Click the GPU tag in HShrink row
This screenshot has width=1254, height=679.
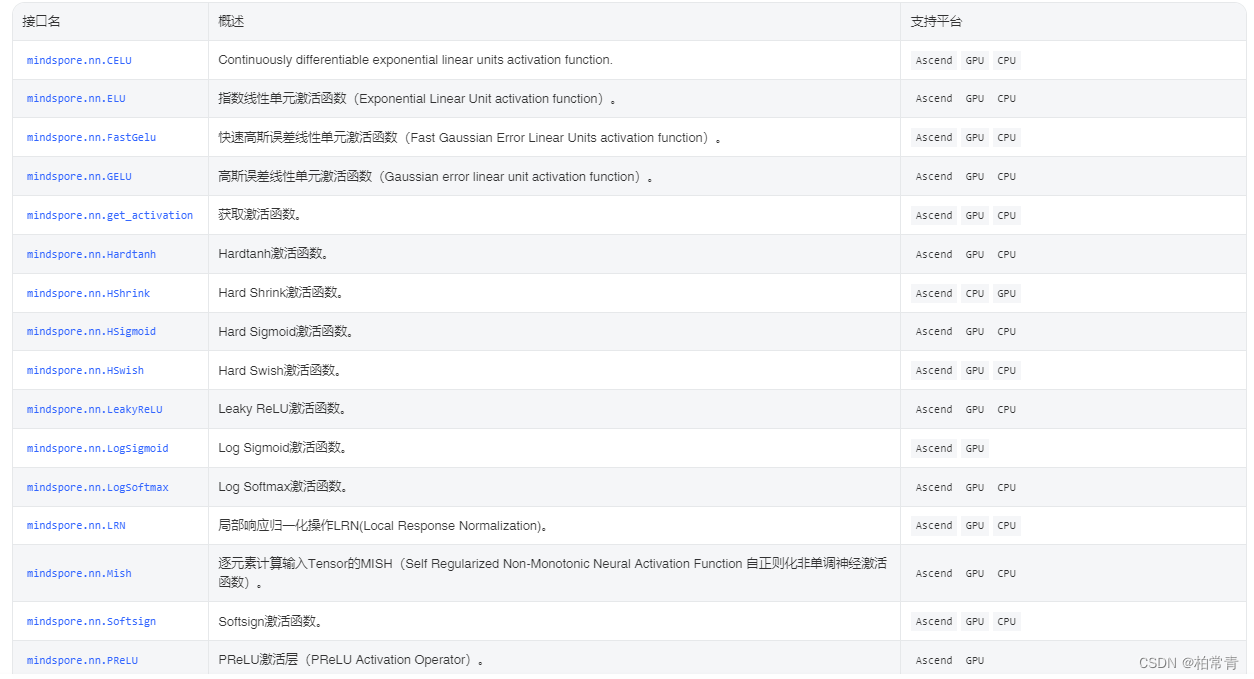(x=1007, y=294)
